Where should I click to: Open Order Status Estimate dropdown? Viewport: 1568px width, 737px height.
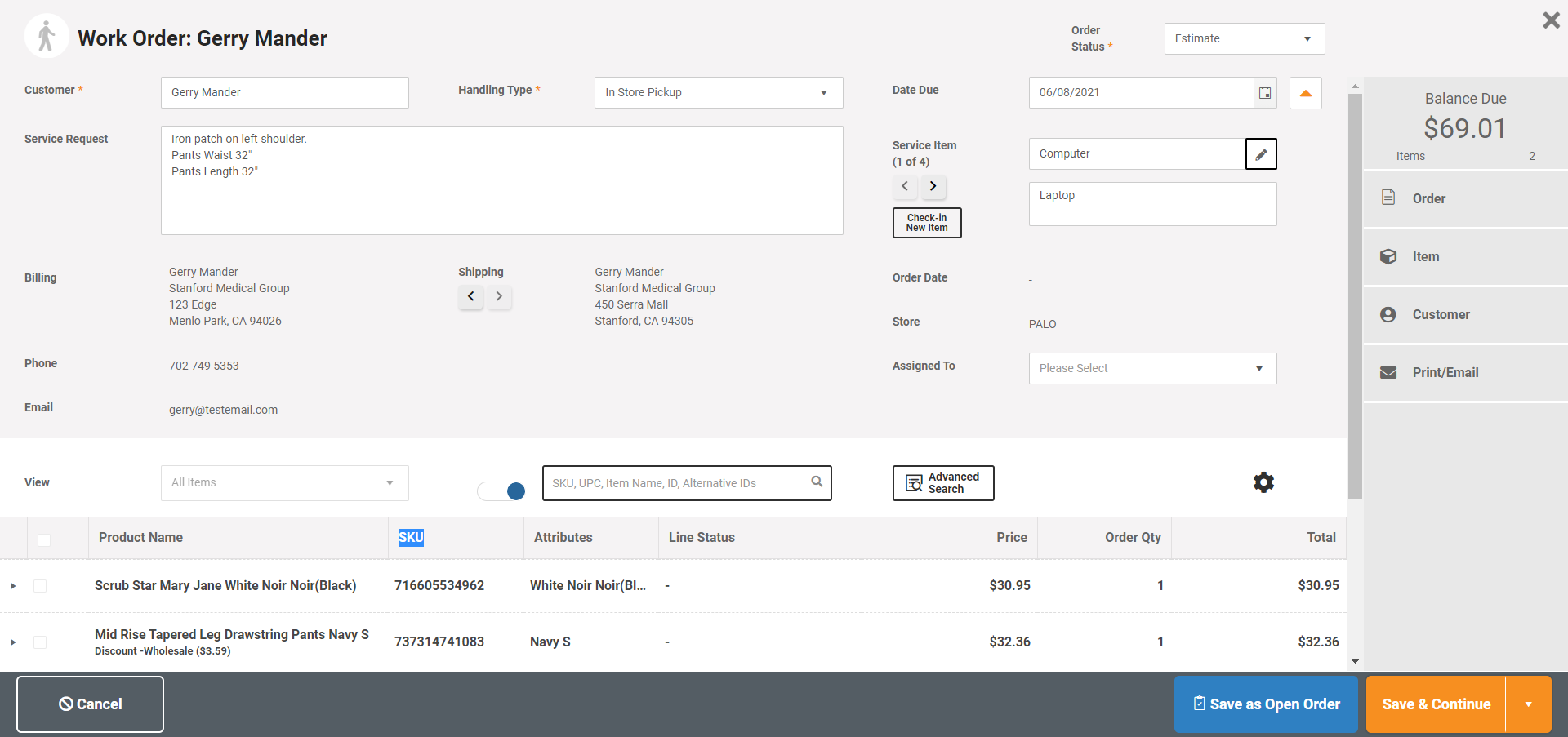(1245, 39)
